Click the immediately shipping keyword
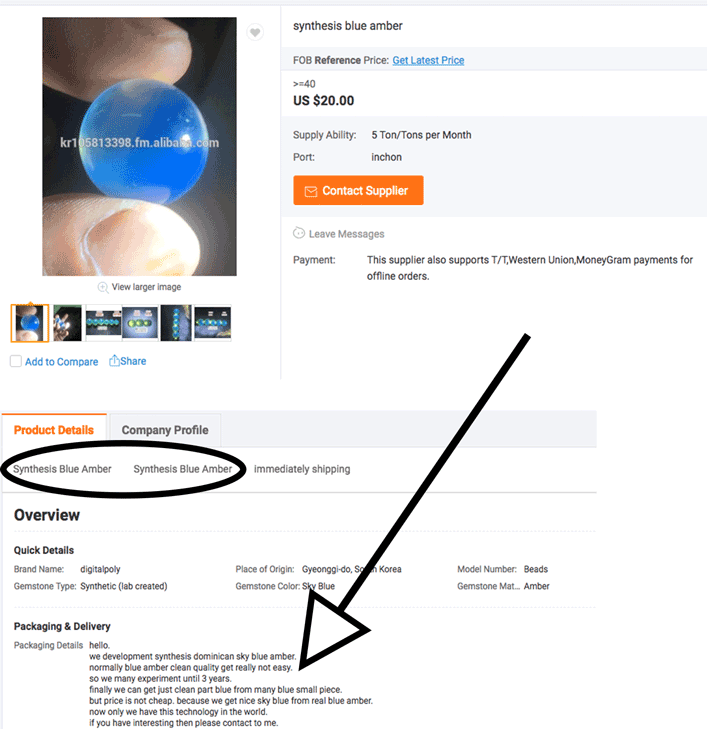 (x=302, y=469)
